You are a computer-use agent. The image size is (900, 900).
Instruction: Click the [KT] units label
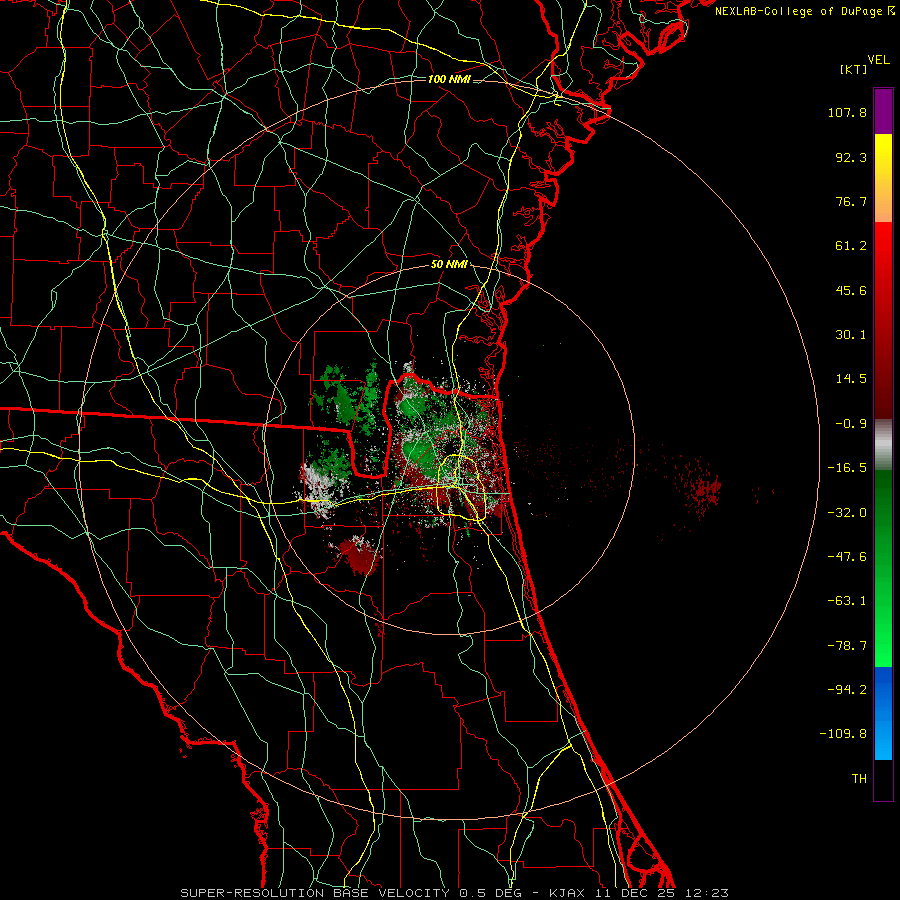853,69
